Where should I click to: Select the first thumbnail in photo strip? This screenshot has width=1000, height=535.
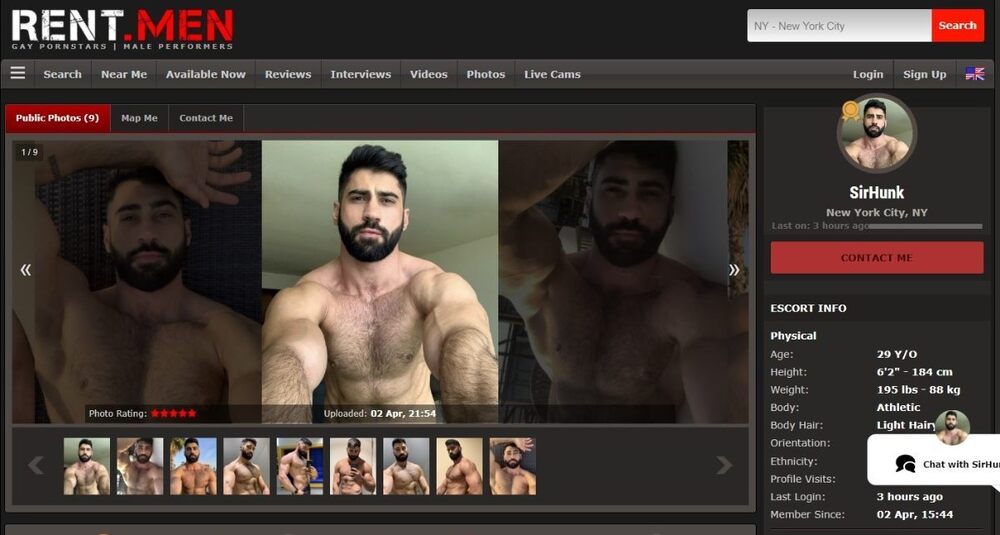point(87,466)
